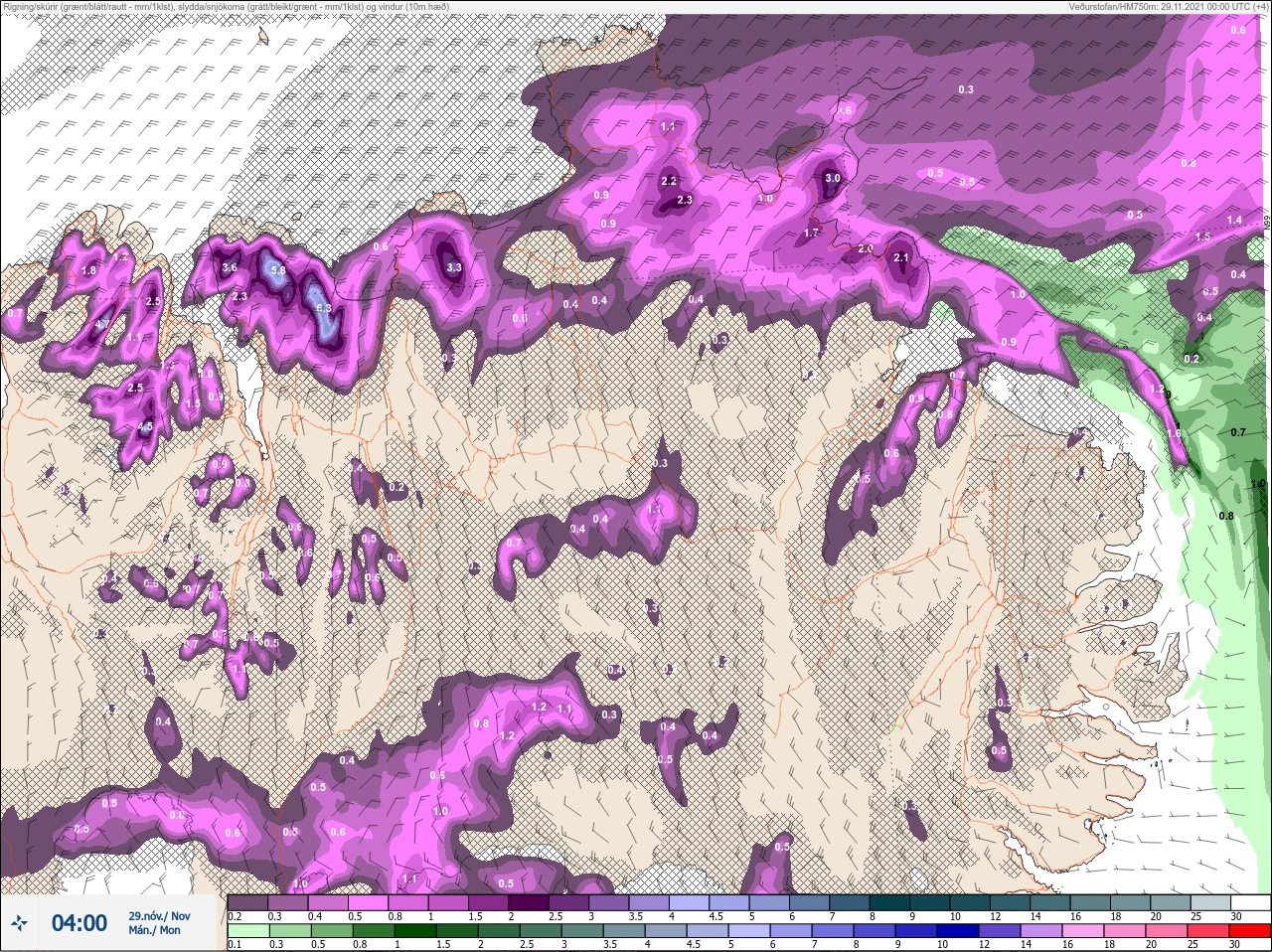This screenshot has height=952, width=1272.
Task: Click the Rigning/skúrir map title text
Action: (227, 6)
